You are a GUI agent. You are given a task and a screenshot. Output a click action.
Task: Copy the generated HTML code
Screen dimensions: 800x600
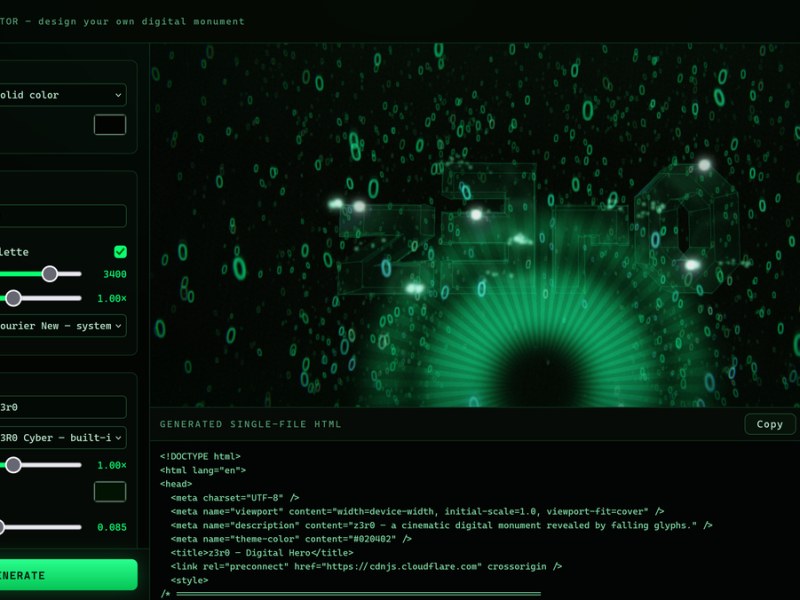769,424
